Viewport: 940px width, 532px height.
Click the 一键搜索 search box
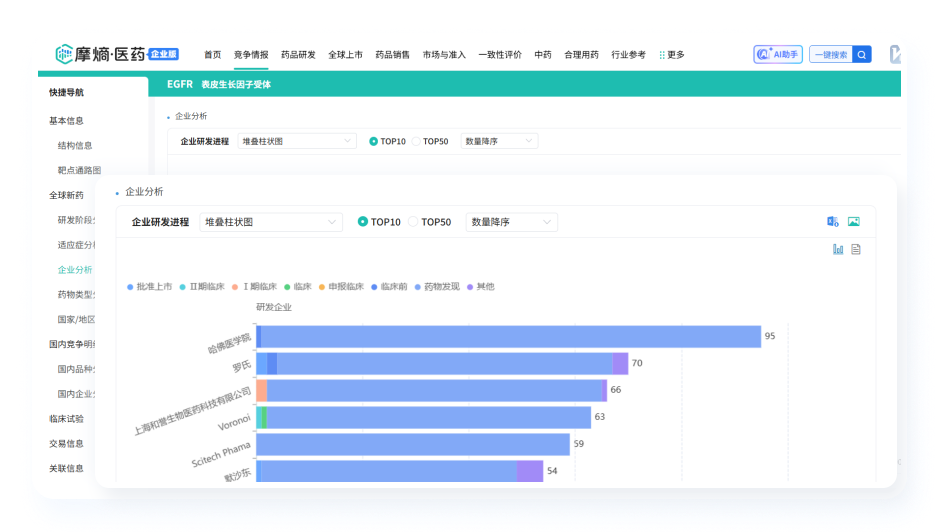(x=831, y=55)
